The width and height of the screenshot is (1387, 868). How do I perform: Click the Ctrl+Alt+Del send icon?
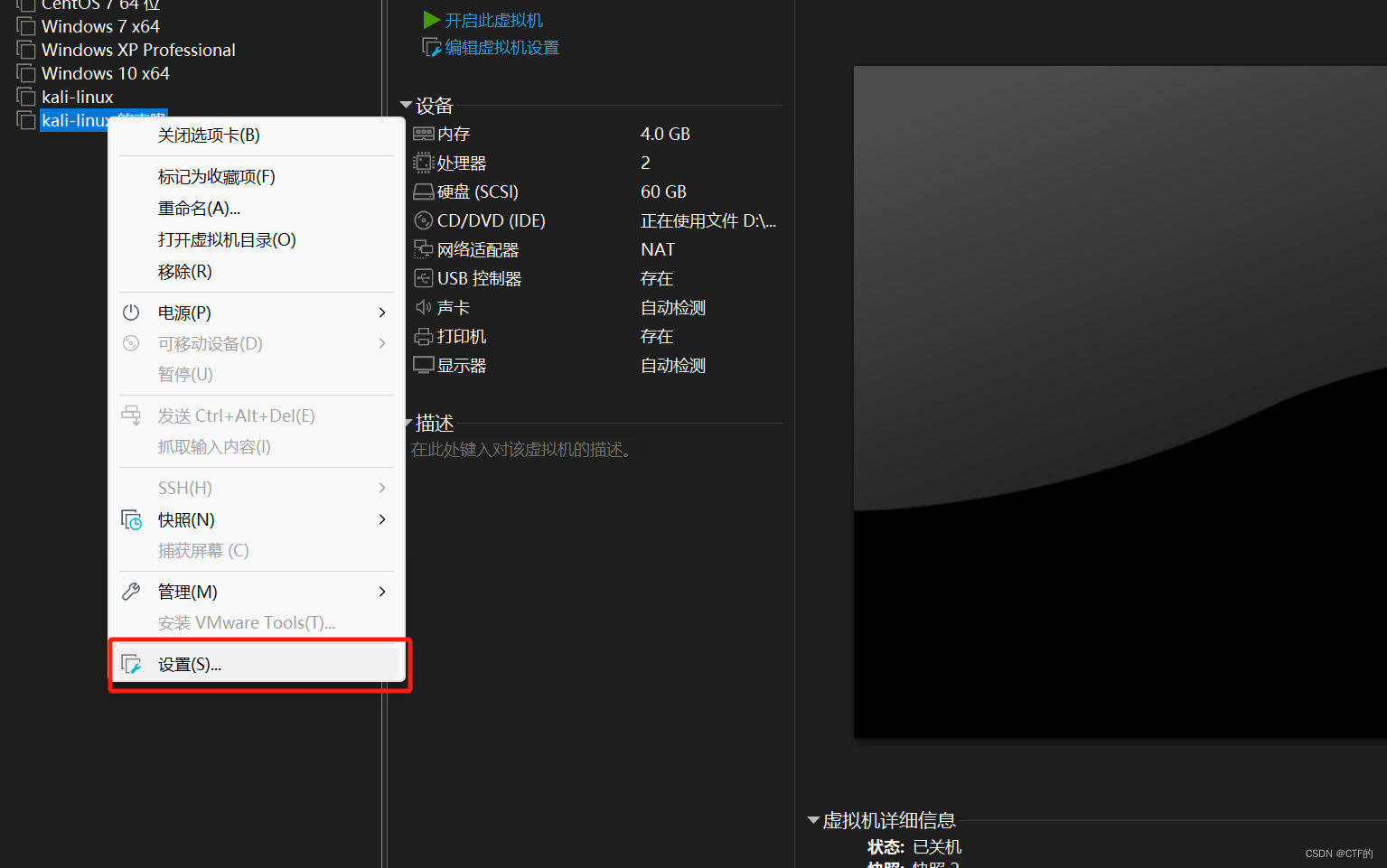coord(131,415)
